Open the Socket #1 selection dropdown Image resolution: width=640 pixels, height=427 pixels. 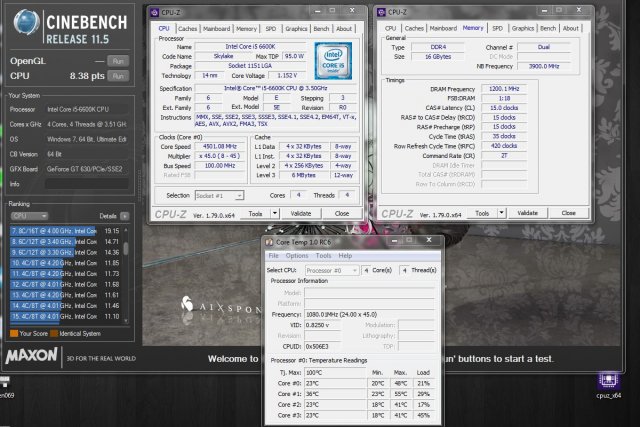point(220,196)
